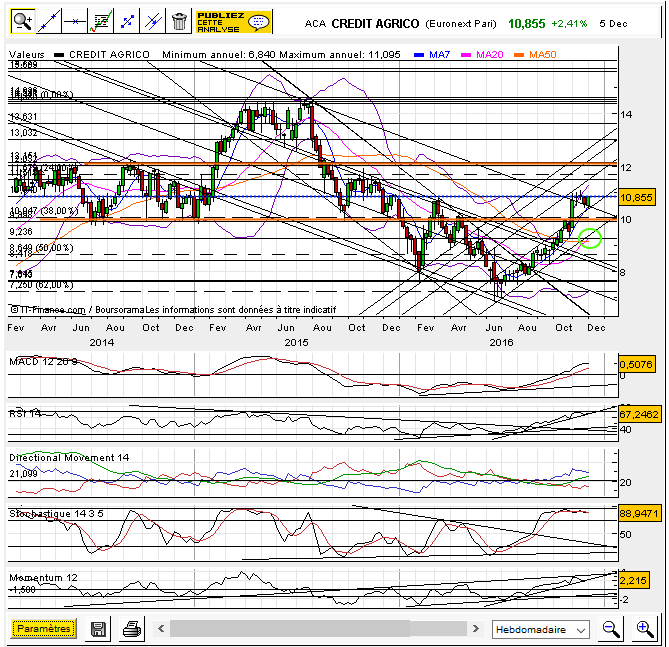Select the blue dotted line tool

tap(127, 20)
